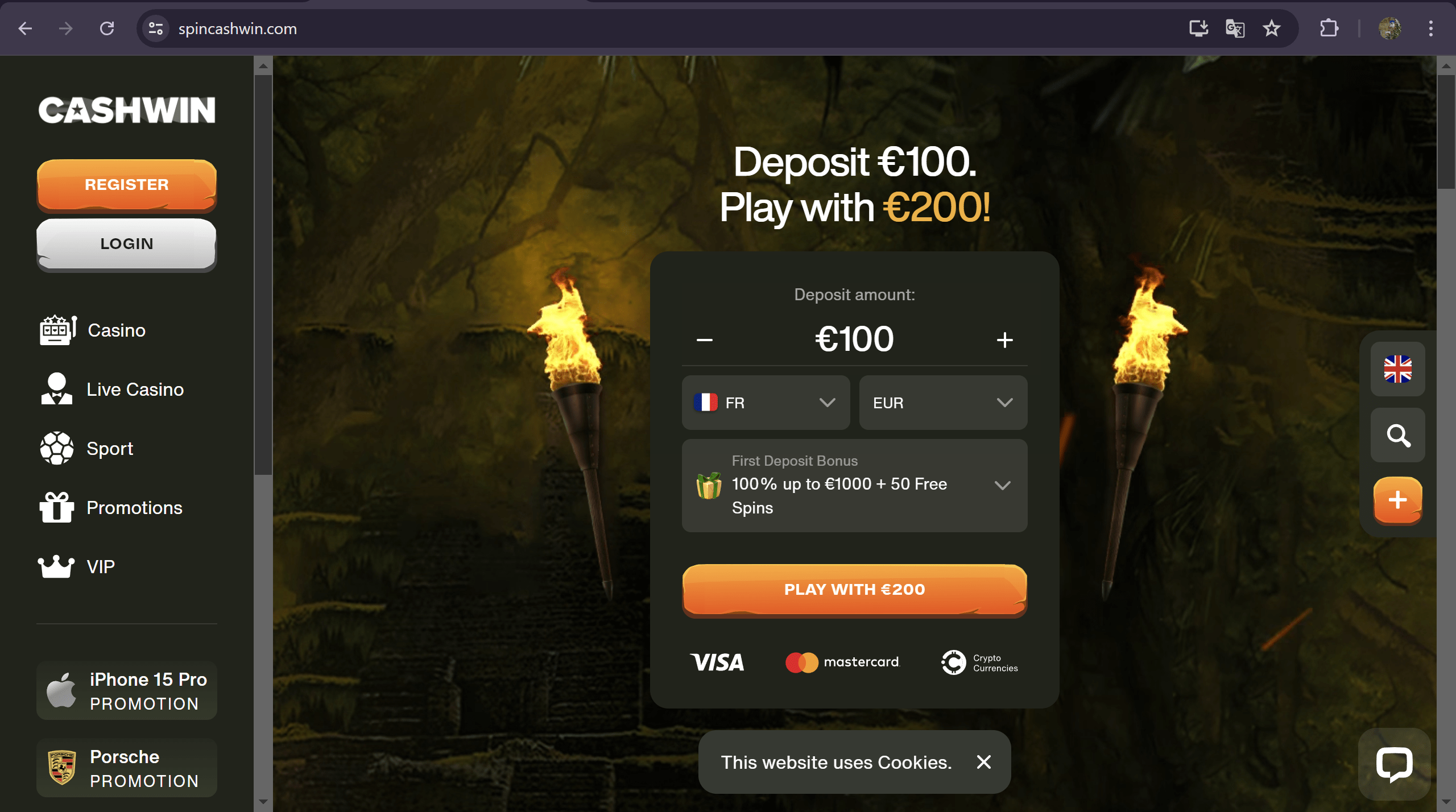Image resolution: width=1456 pixels, height=812 pixels.
Task: Click the REGISTER button
Action: (x=126, y=184)
